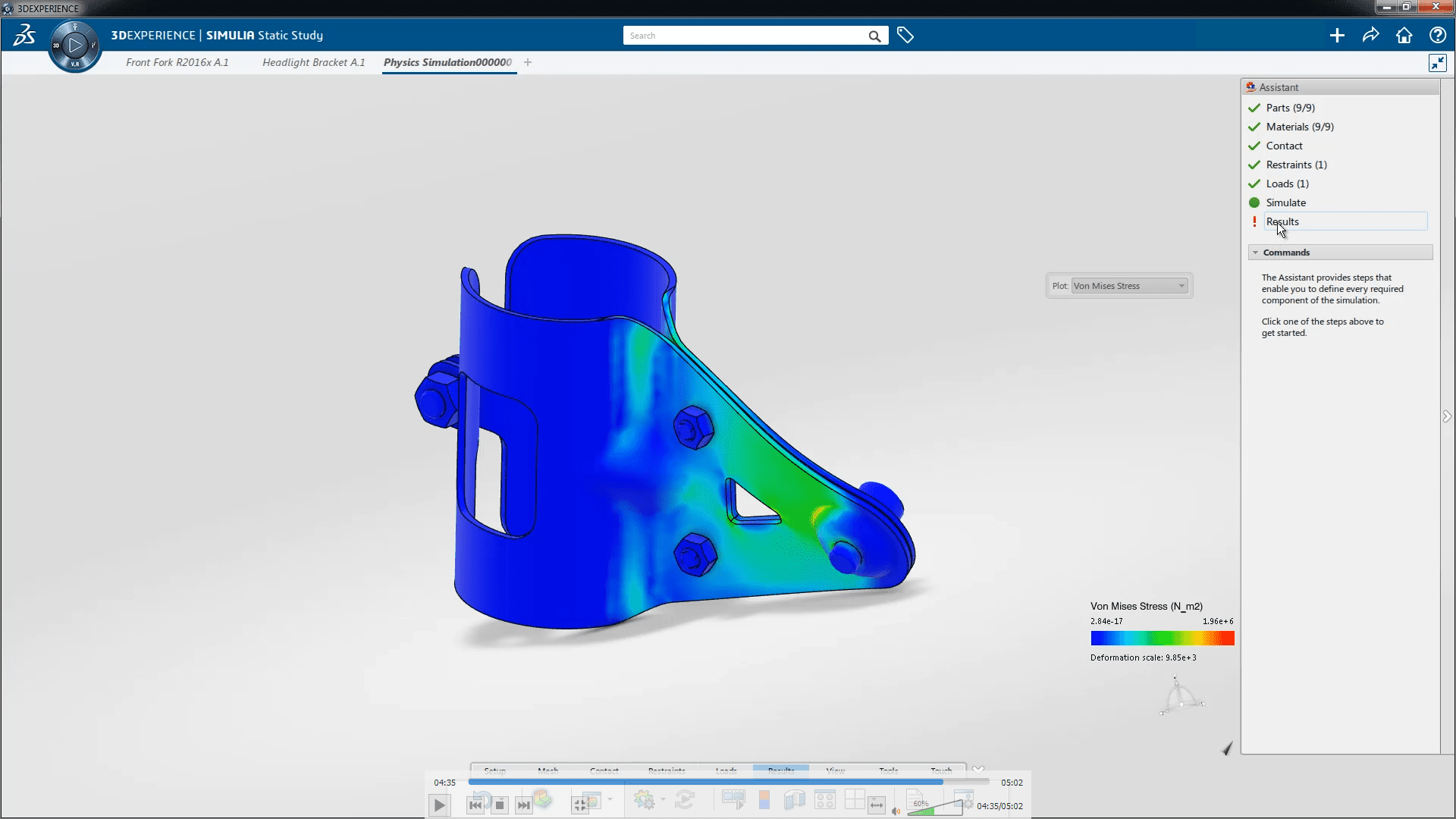This screenshot has width=1456, height=819.
Task: Open the tag search icon
Action: point(905,35)
